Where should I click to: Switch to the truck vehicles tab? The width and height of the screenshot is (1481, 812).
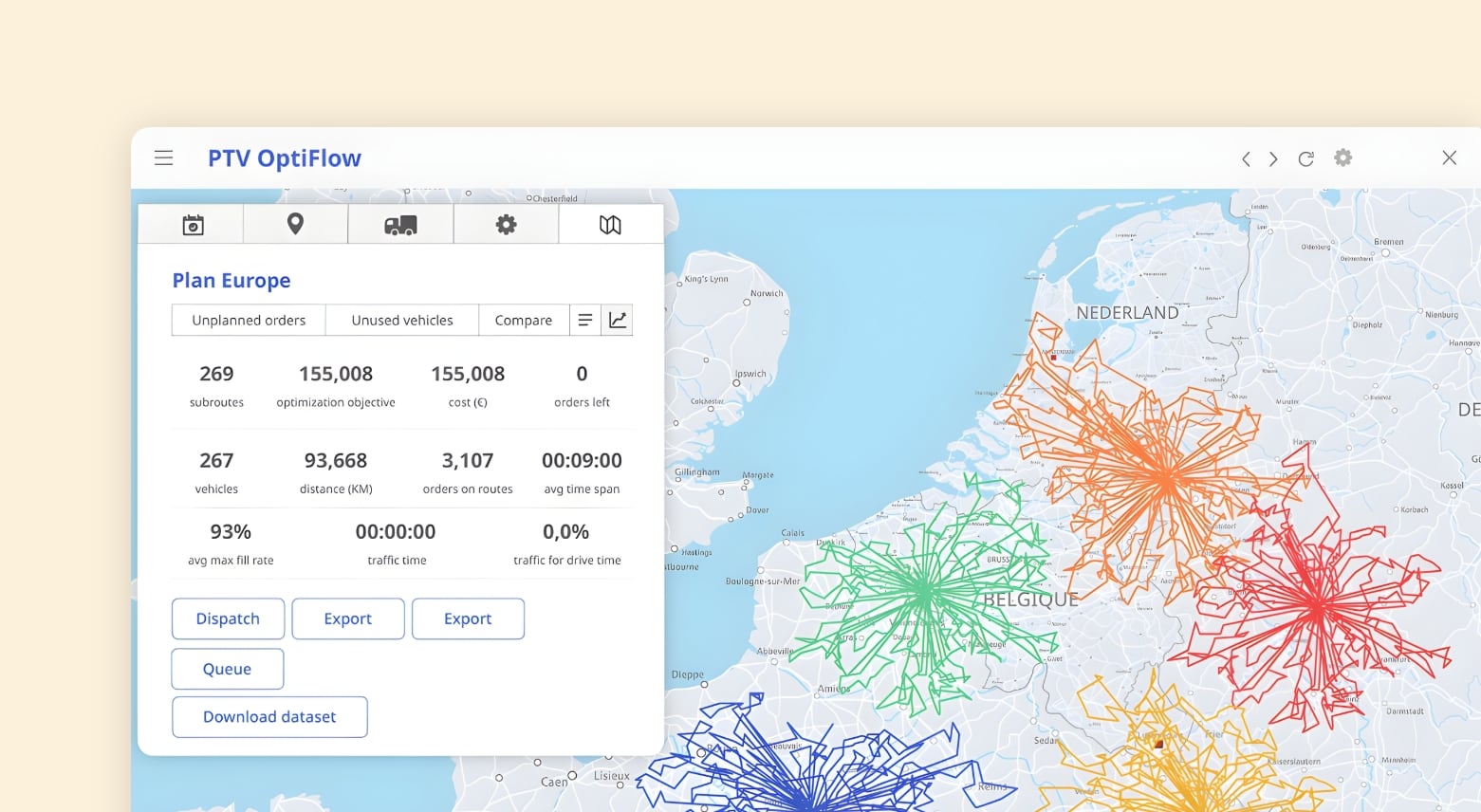(x=400, y=225)
